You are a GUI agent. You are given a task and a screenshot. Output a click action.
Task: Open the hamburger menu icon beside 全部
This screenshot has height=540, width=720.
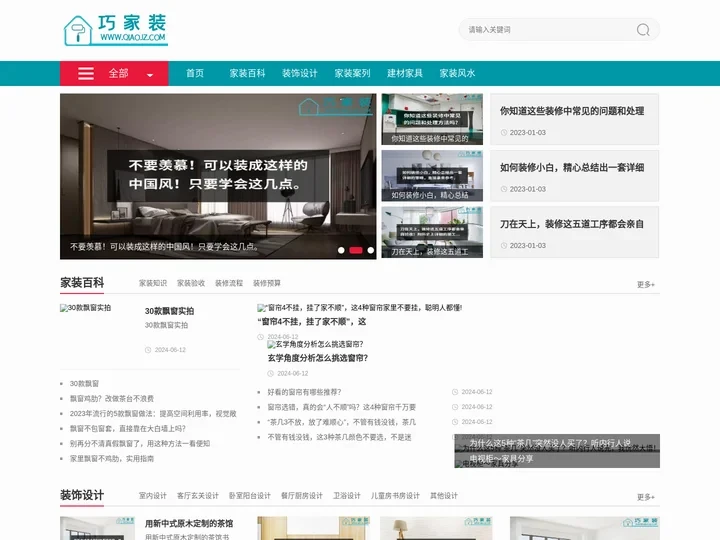[86, 73]
